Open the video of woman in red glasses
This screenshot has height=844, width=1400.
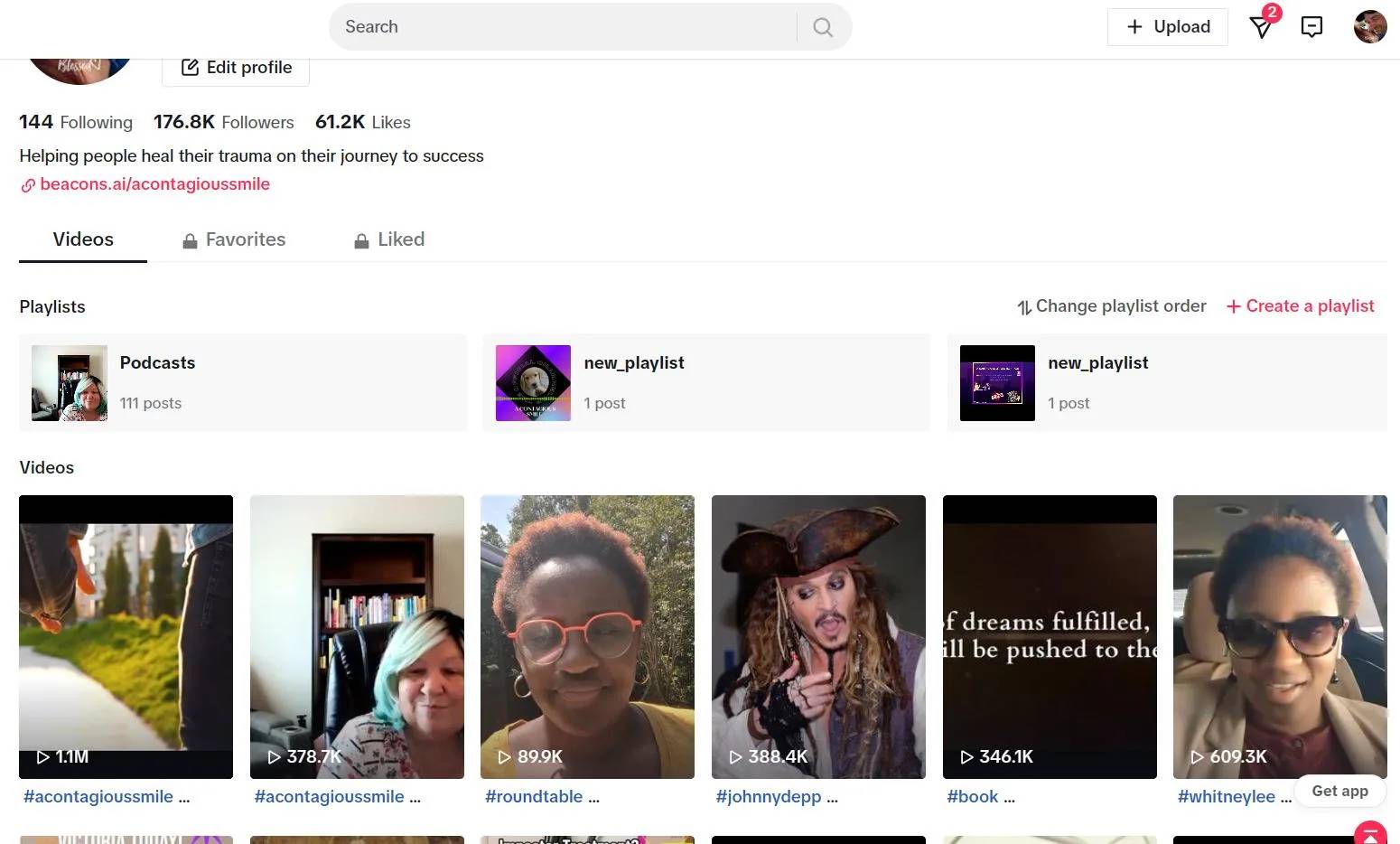(x=587, y=637)
